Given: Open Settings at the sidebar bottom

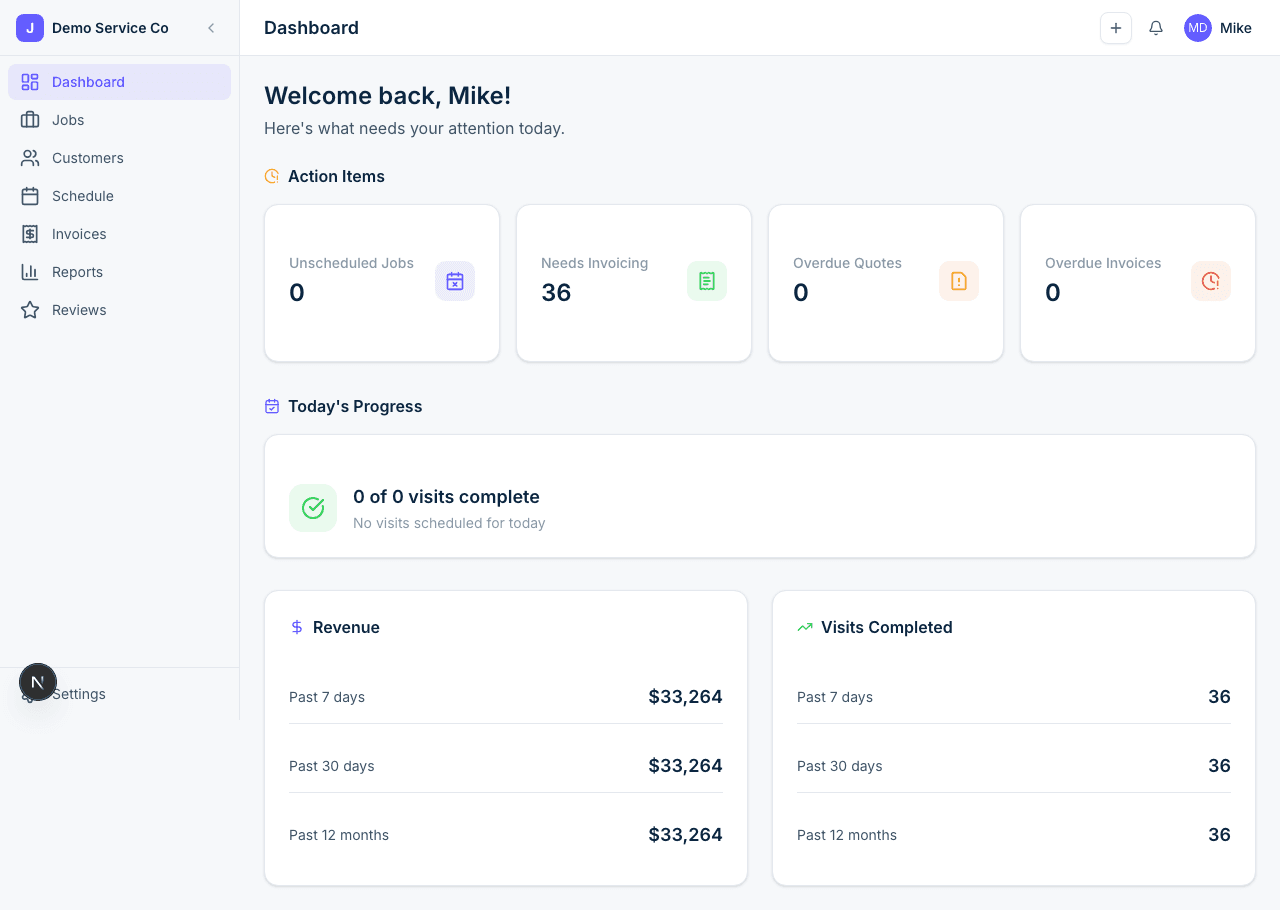Looking at the screenshot, I should coord(119,694).
